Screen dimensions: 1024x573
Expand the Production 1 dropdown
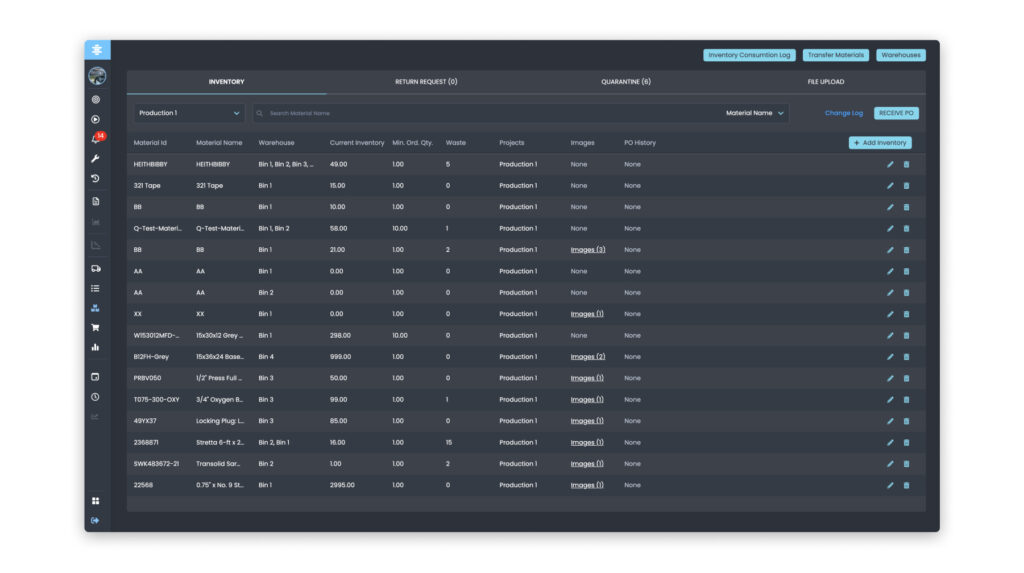coord(189,113)
